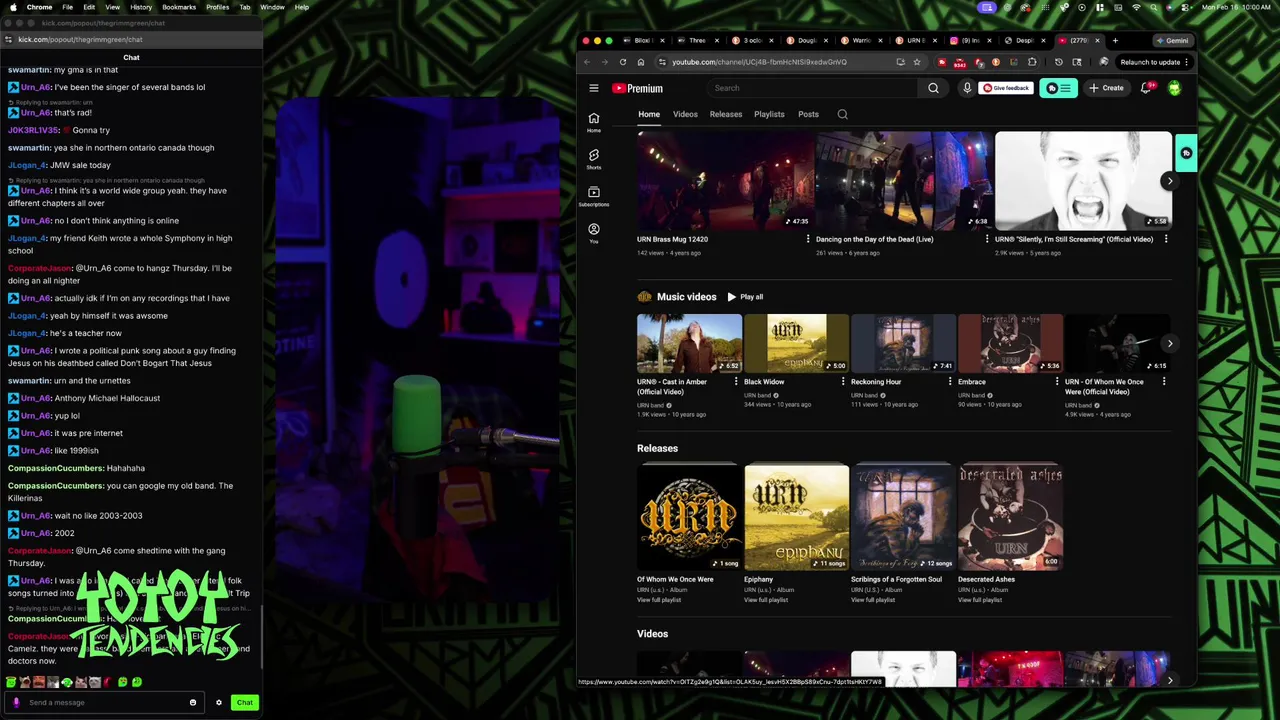Open Bookmarks menu in macOS menu bar
The image size is (1280, 720).
[179, 7]
